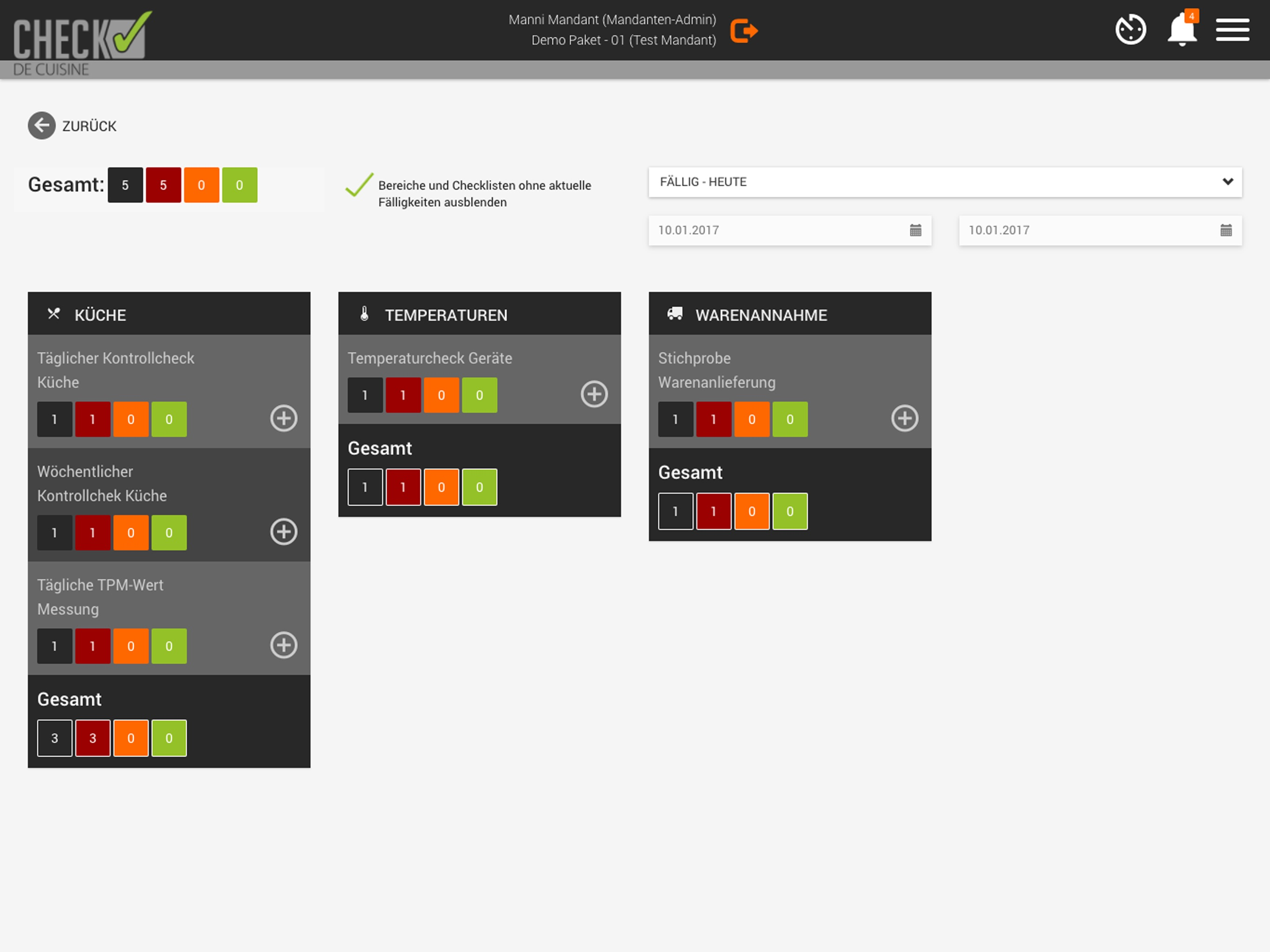
Task: Open the timer clock icon in header
Action: 1131,30
